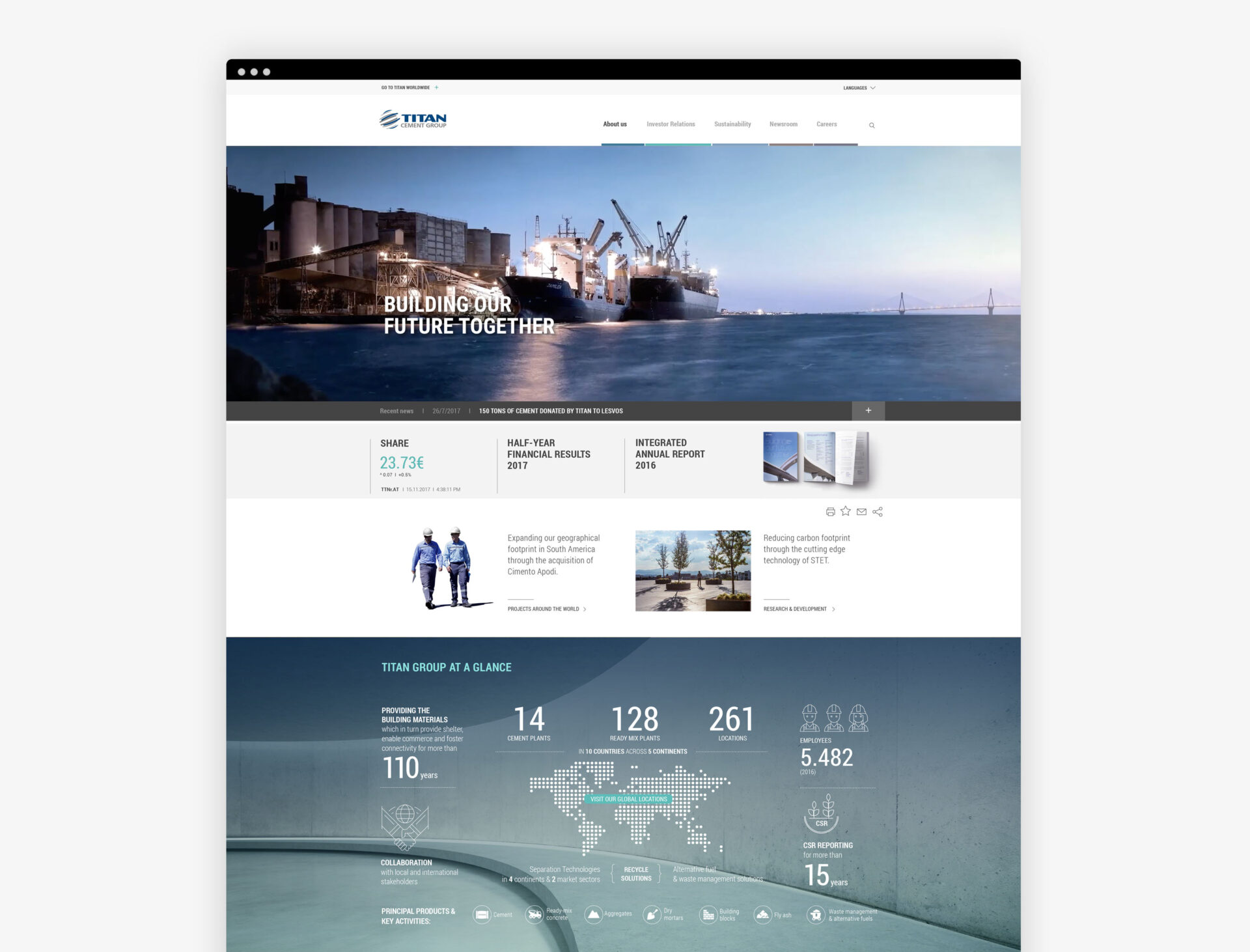Click the trees plaza photo
Image resolution: width=1250 pixels, height=952 pixels.
(693, 570)
